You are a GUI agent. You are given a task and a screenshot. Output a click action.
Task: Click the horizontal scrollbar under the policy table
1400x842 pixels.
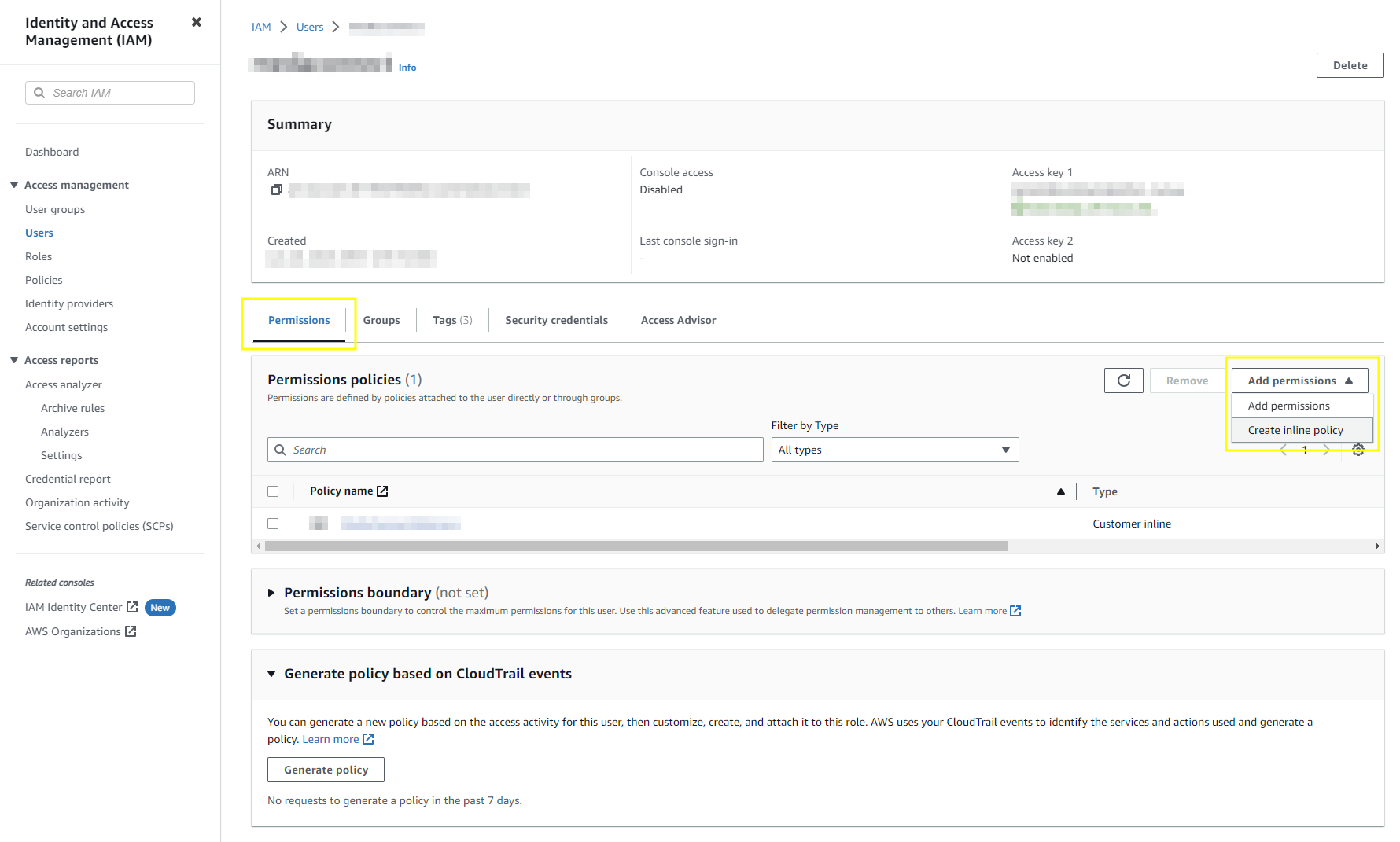click(x=636, y=546)
